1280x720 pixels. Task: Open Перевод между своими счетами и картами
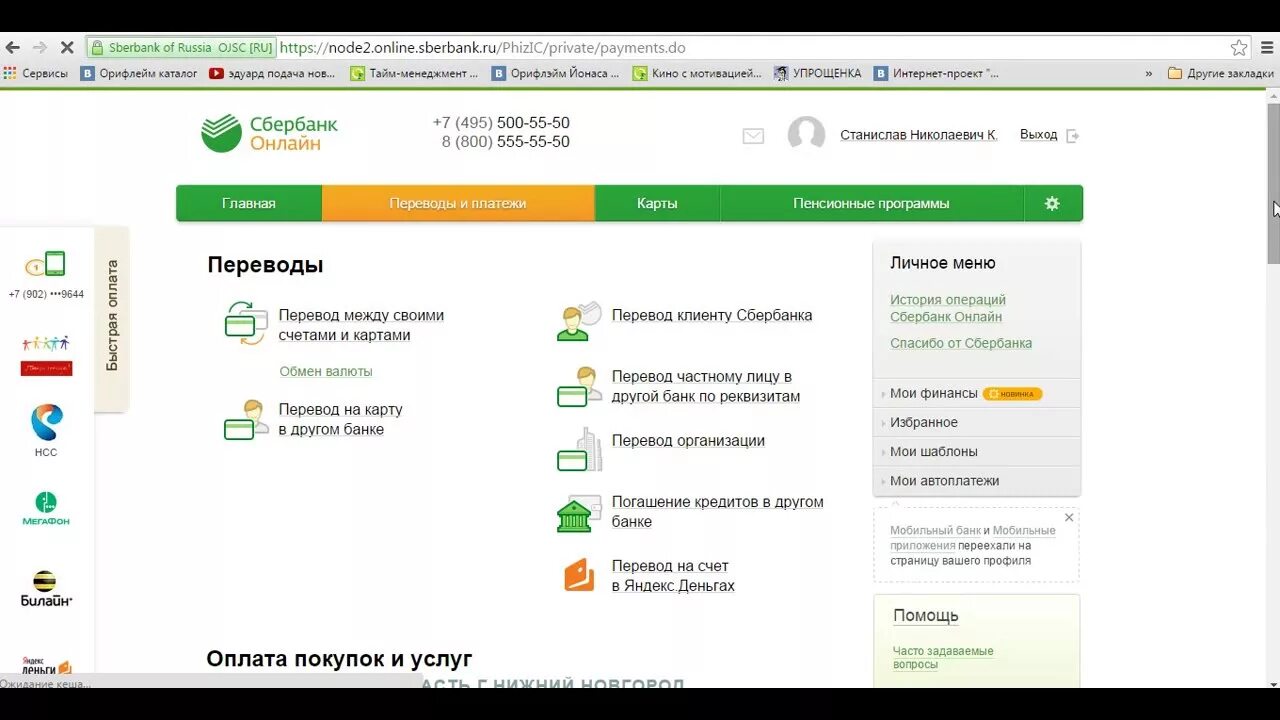[x=361, y=325]
